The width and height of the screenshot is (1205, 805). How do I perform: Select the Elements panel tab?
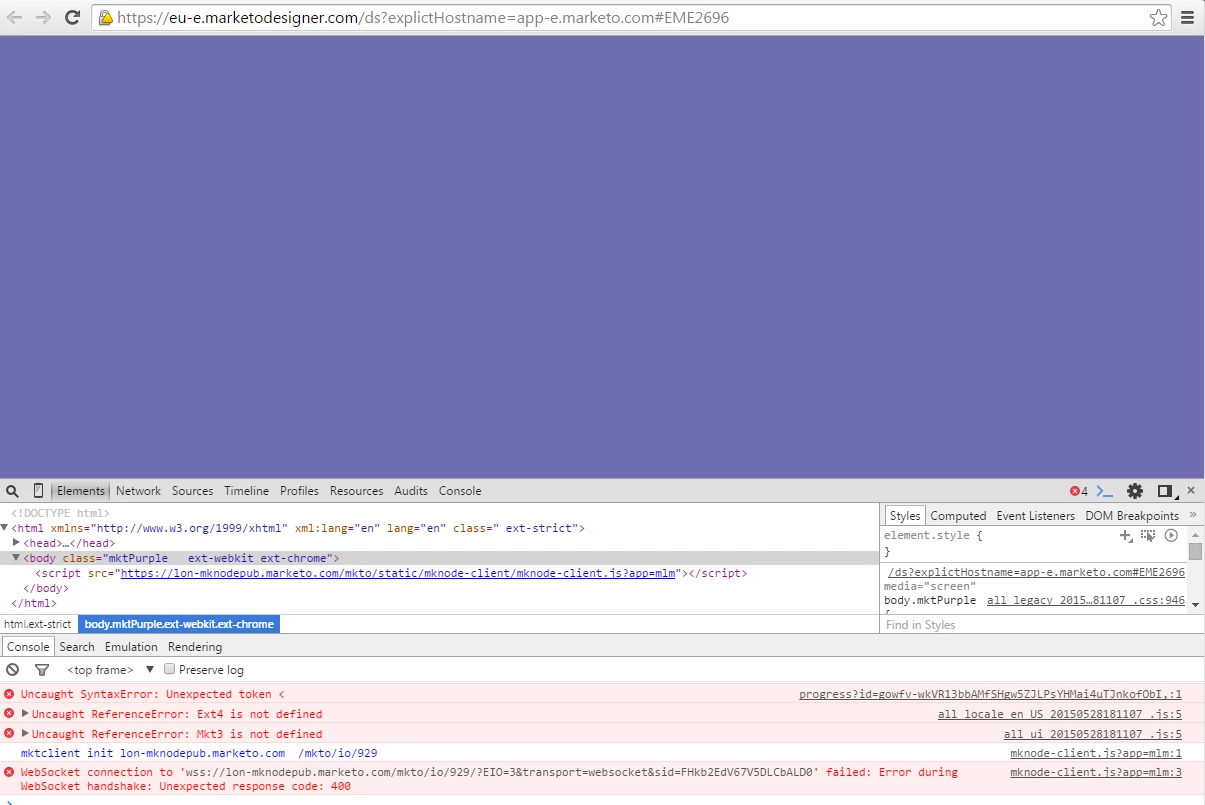[x=81, y=491]
